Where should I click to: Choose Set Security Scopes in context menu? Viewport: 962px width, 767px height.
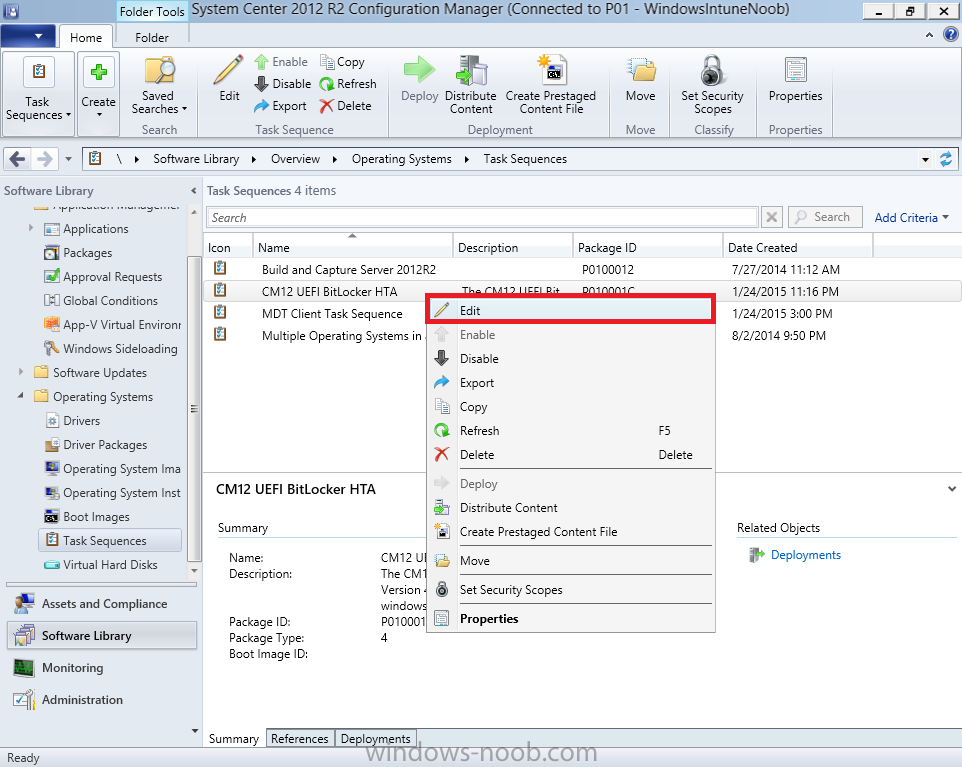pos(571,589)
